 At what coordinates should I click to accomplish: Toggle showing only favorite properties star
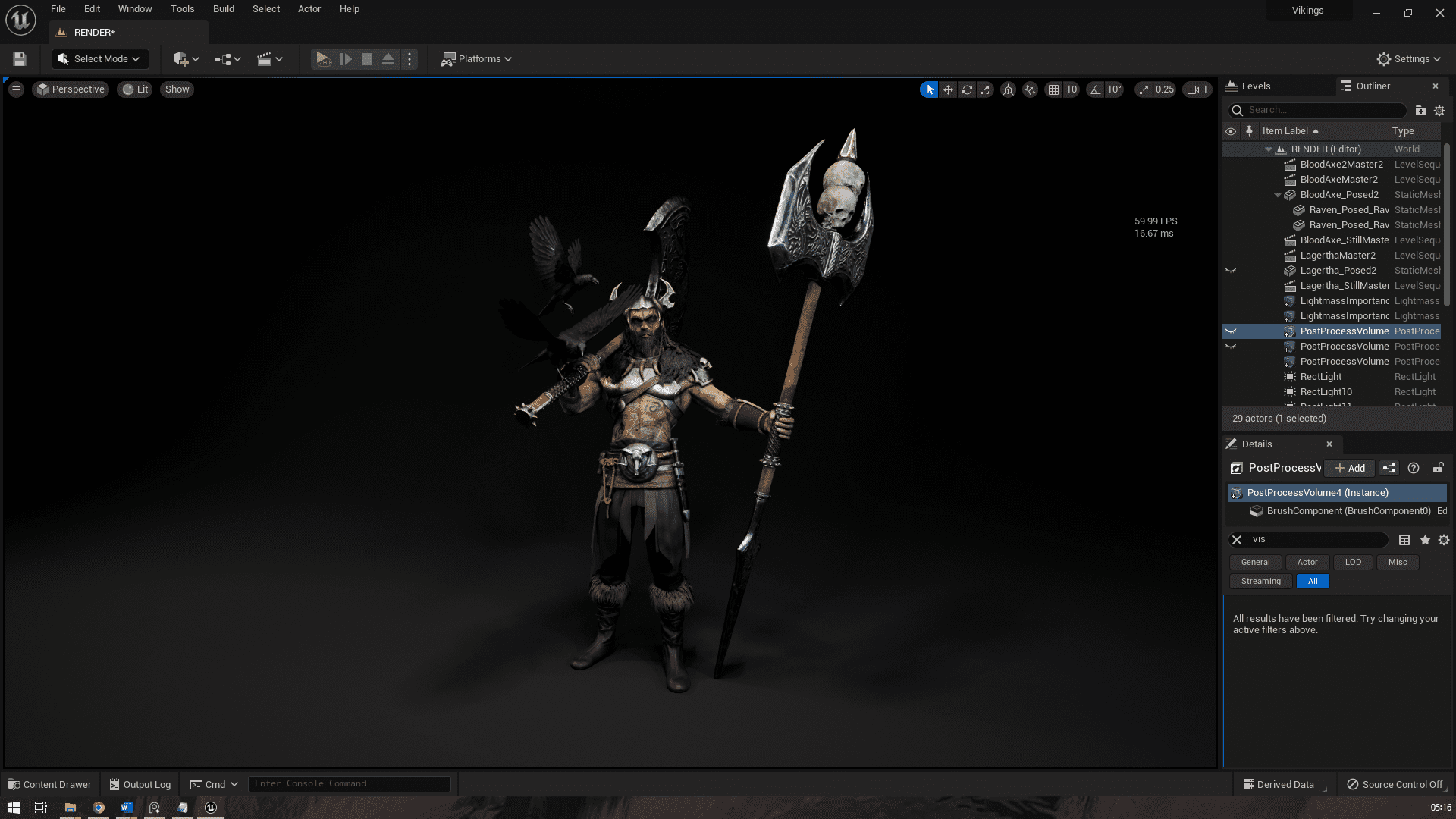pos(1425,540)
